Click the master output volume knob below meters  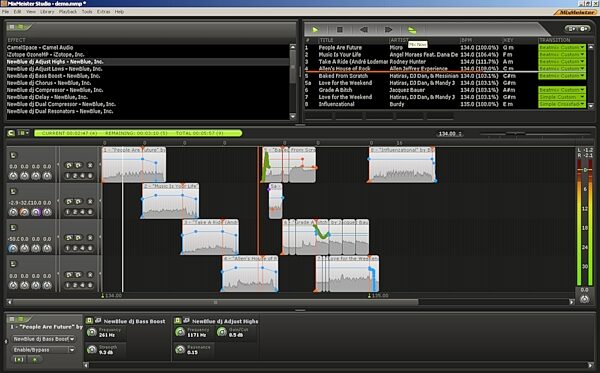584,299
